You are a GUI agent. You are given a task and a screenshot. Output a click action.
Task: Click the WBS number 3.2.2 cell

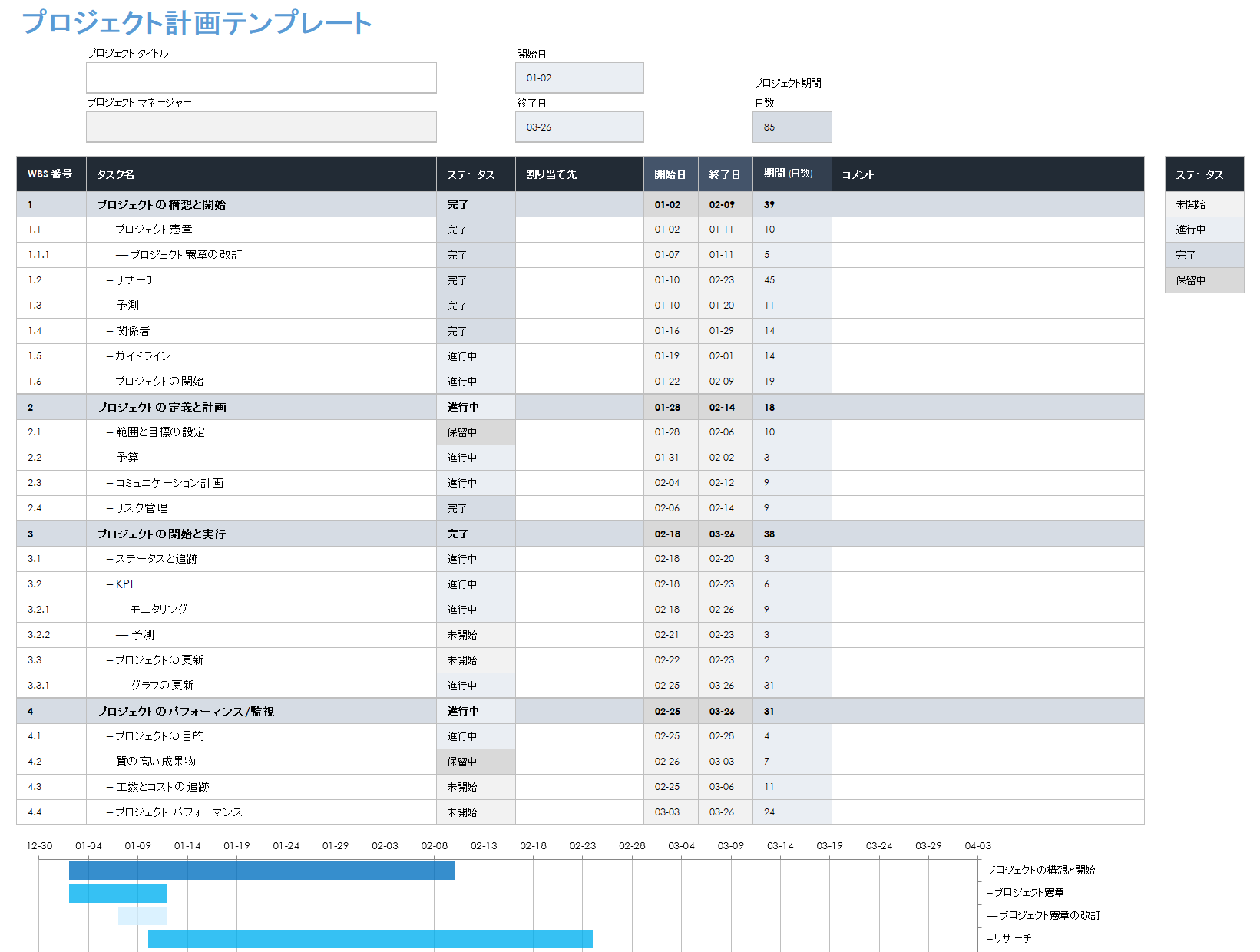tap(51, 635)
